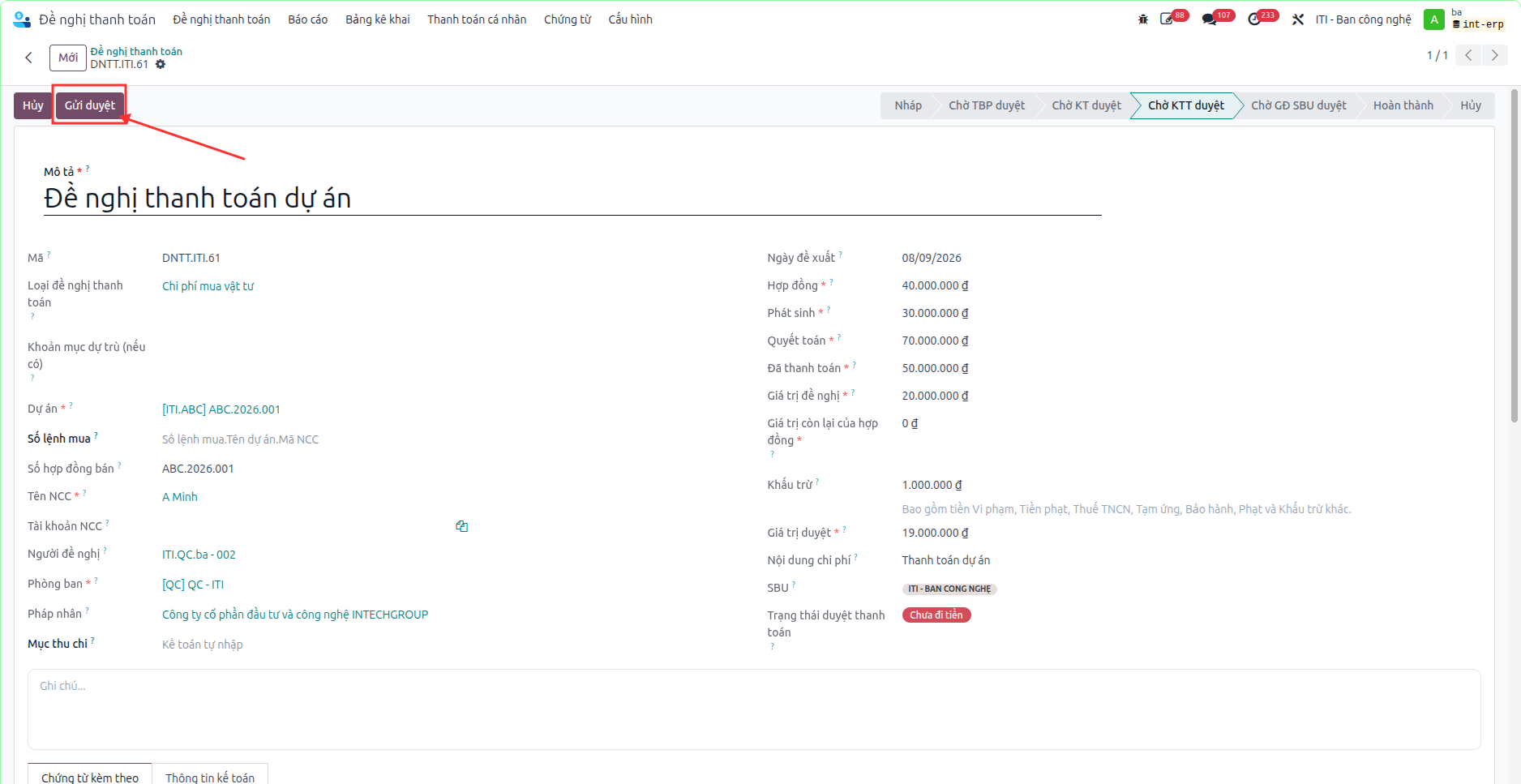Click the Ghi chú notes field
Screen dimensions: 1521x784
[x=754, y=709]
